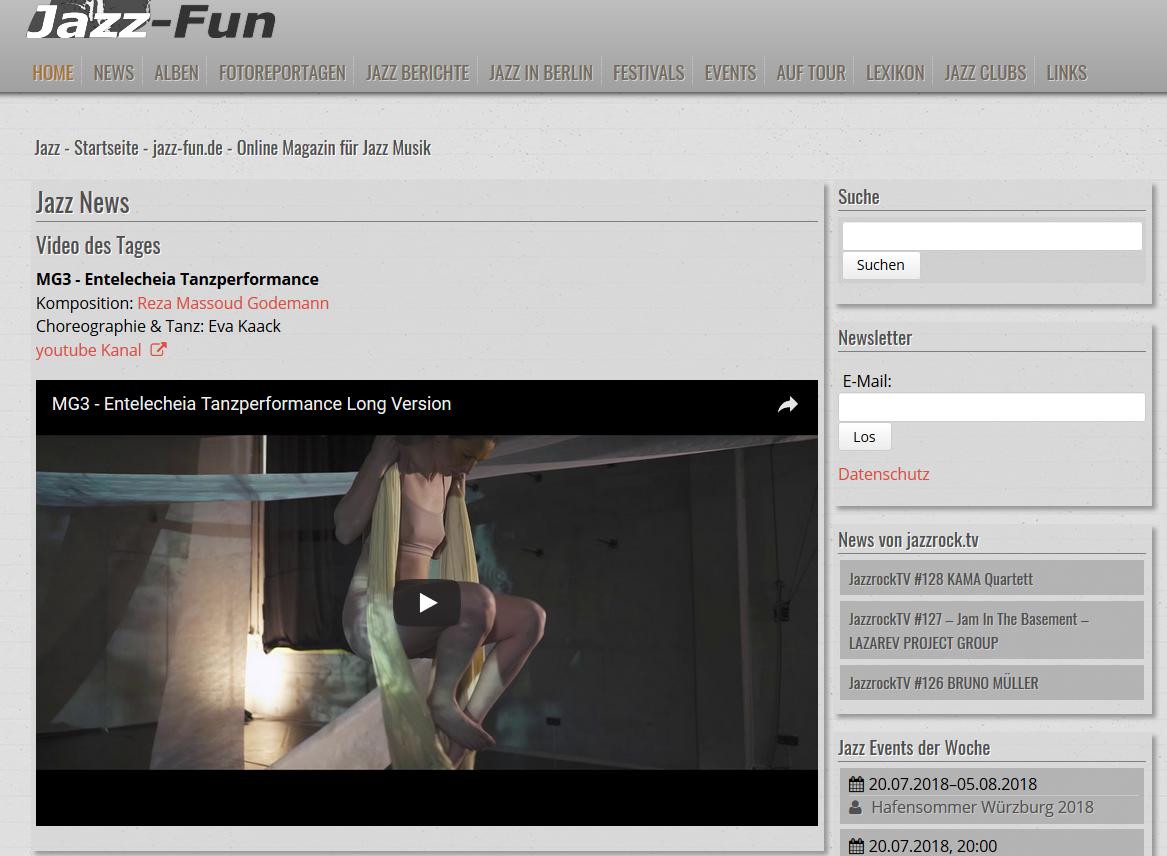
Task: Open the HOME menu item
Action: [x=53, y=72]
